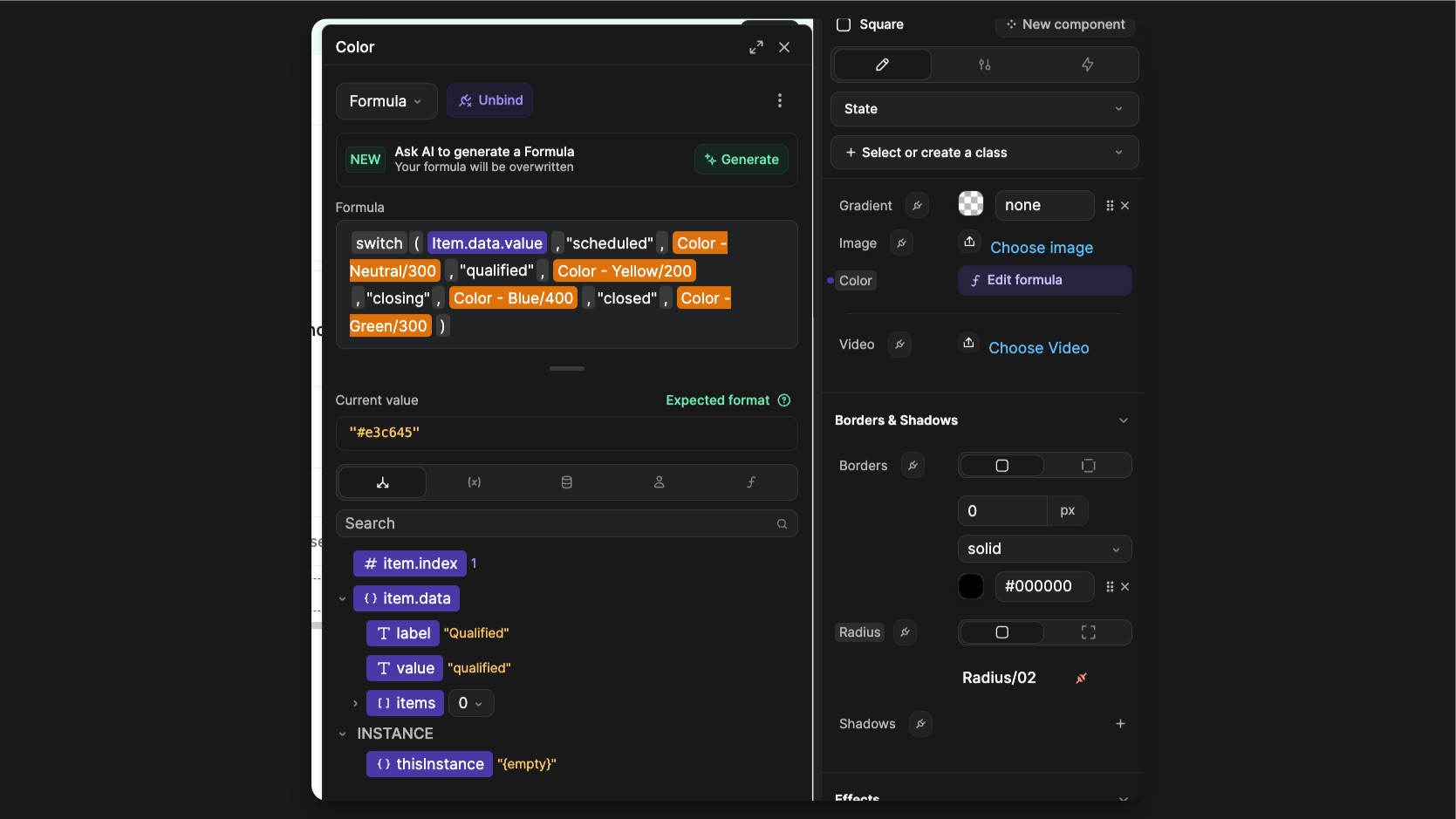Screen dimensions: 1456x819
Task: Switch to the variables tab
Action: (474, 482)
